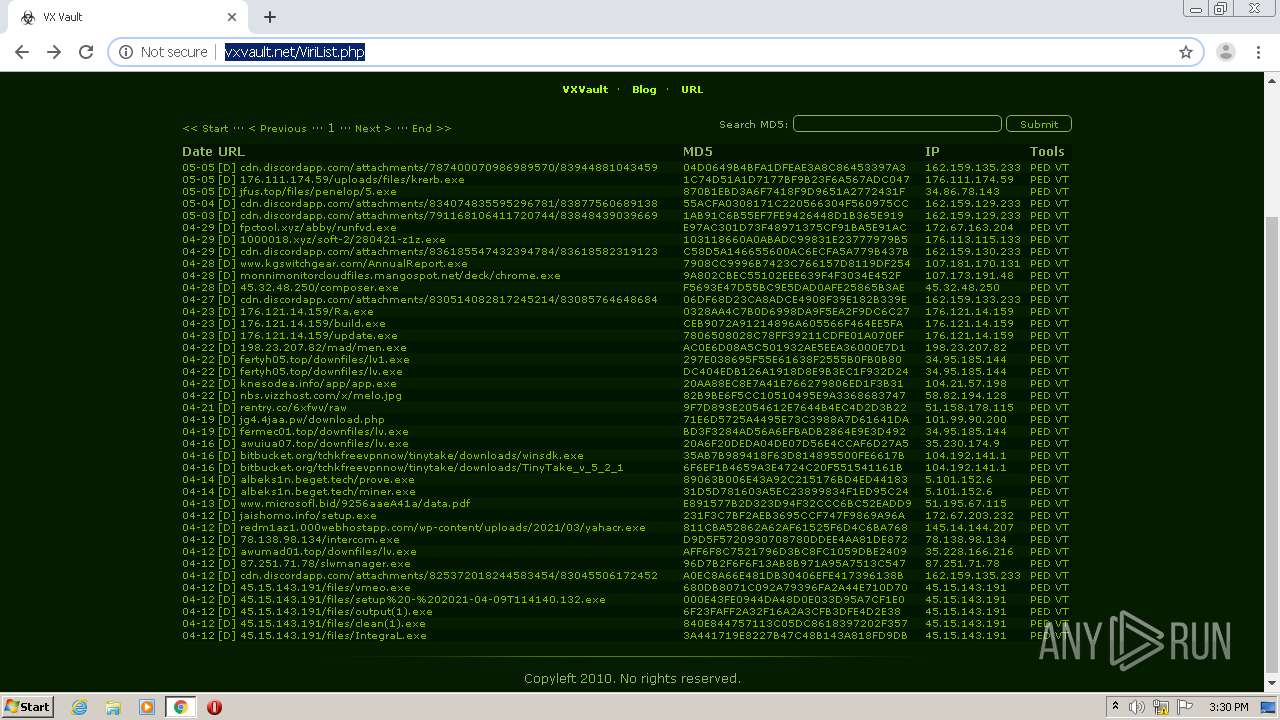The height and width of the screenshot is (720, 1280).
Task: Open albeks1n.beget.tech/prove.exe link
Action: pos(327,480)
